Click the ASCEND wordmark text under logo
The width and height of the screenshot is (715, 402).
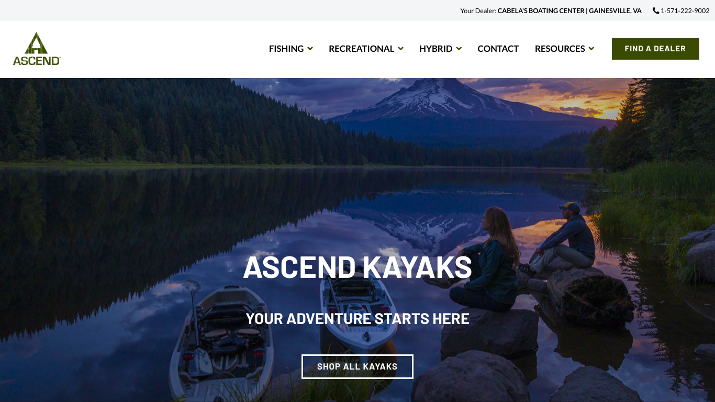click(x=36, y=61)
